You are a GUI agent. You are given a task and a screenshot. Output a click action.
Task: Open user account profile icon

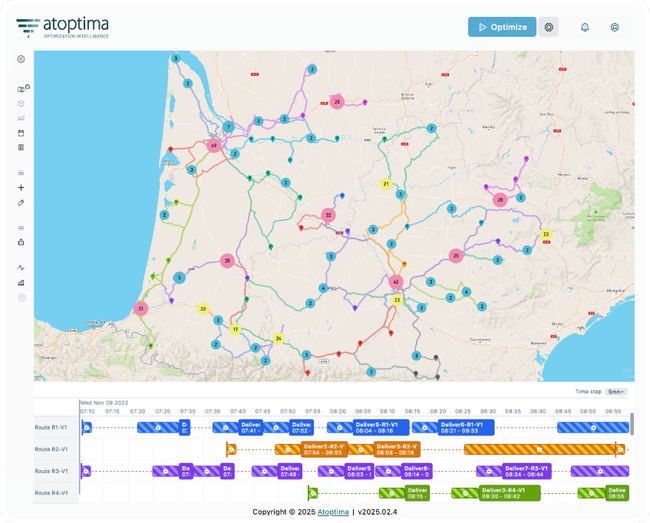tap(615, 27)
